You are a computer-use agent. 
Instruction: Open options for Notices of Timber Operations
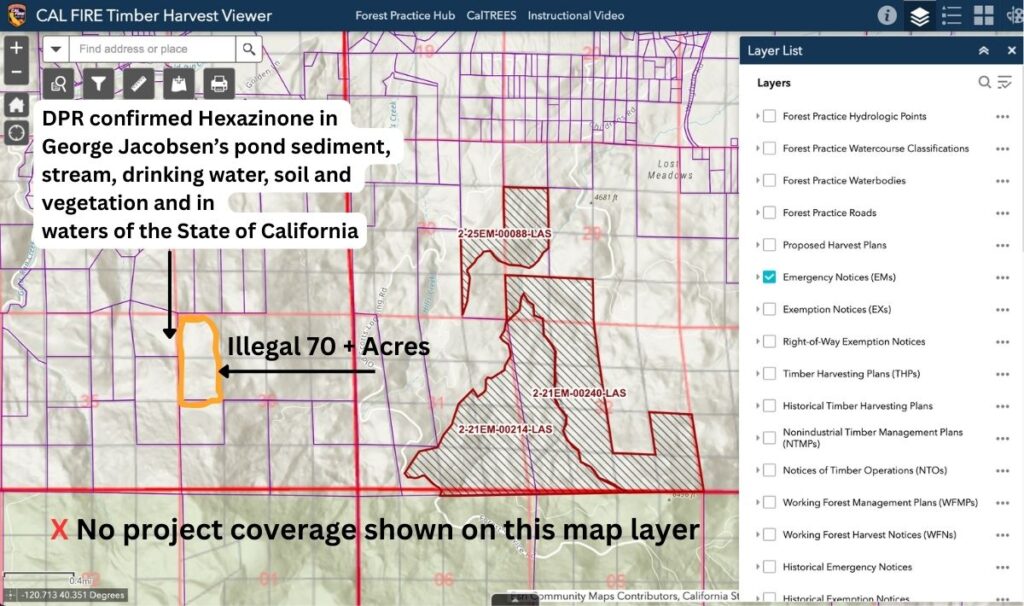(x=1002, y=471)
